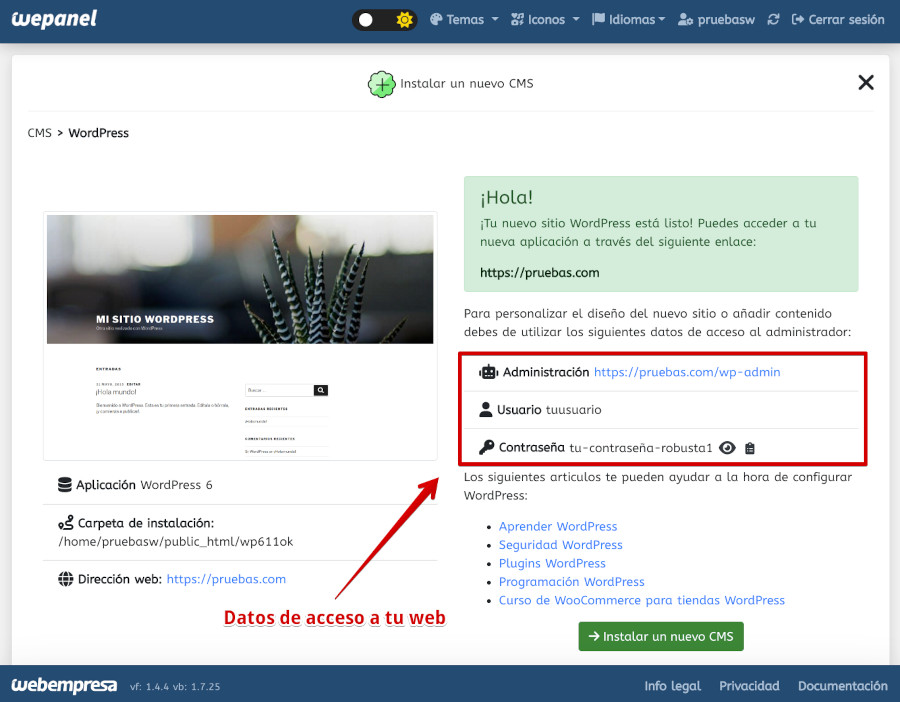Open Info legal footer link
This screenshot has height=702, width=900.
pos(672,686)
